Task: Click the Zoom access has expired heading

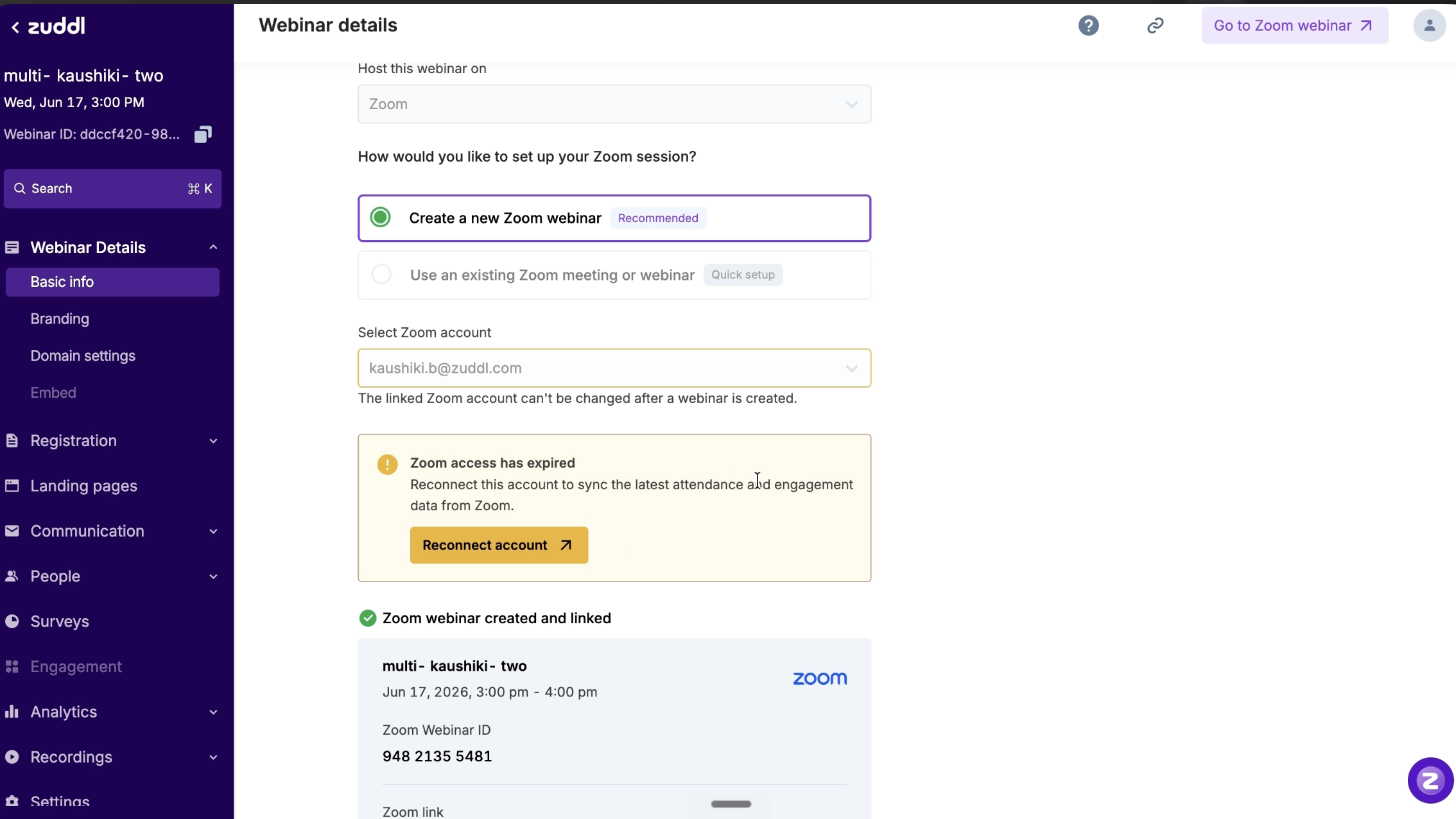Action: [x=492, y=463]
